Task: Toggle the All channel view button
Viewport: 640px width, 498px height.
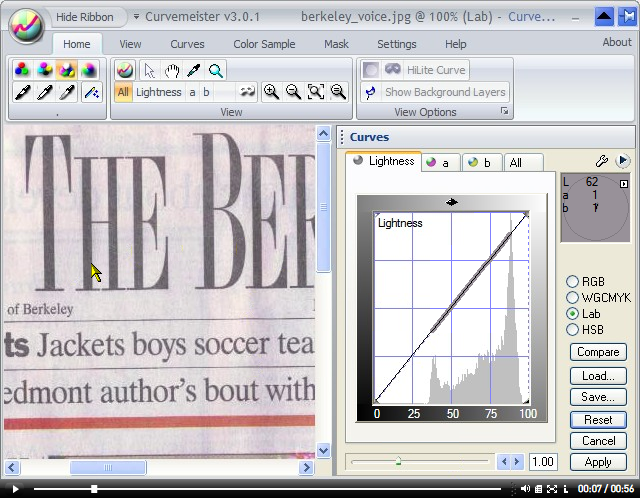Action: (123, 92)
